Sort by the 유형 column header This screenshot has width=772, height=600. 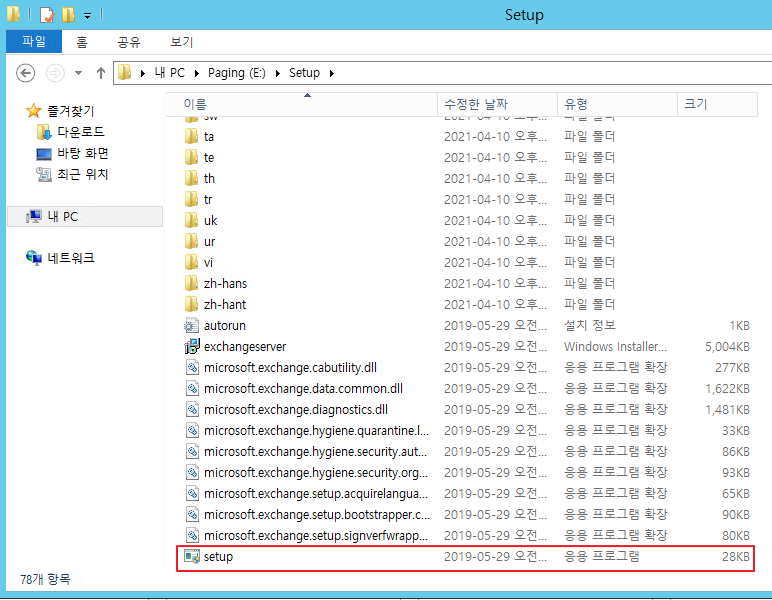[x=617, y=104]
